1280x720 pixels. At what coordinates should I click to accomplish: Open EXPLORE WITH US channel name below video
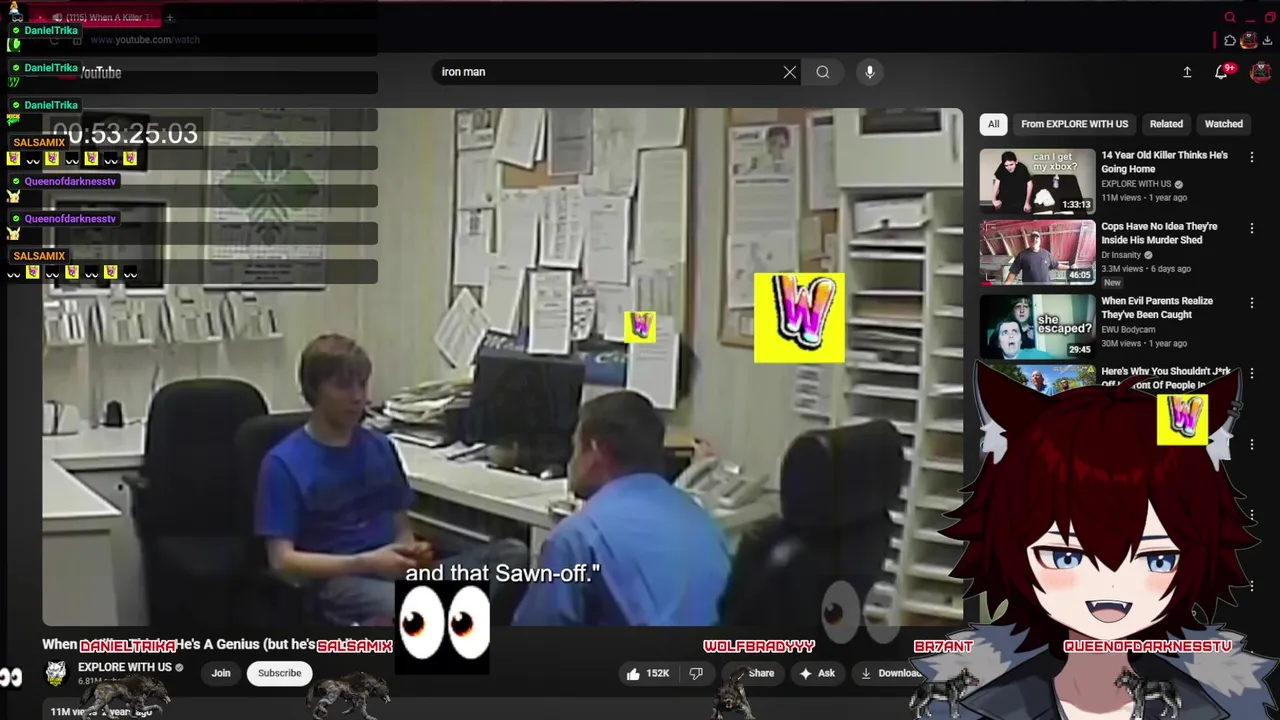[x=125, y=667]
